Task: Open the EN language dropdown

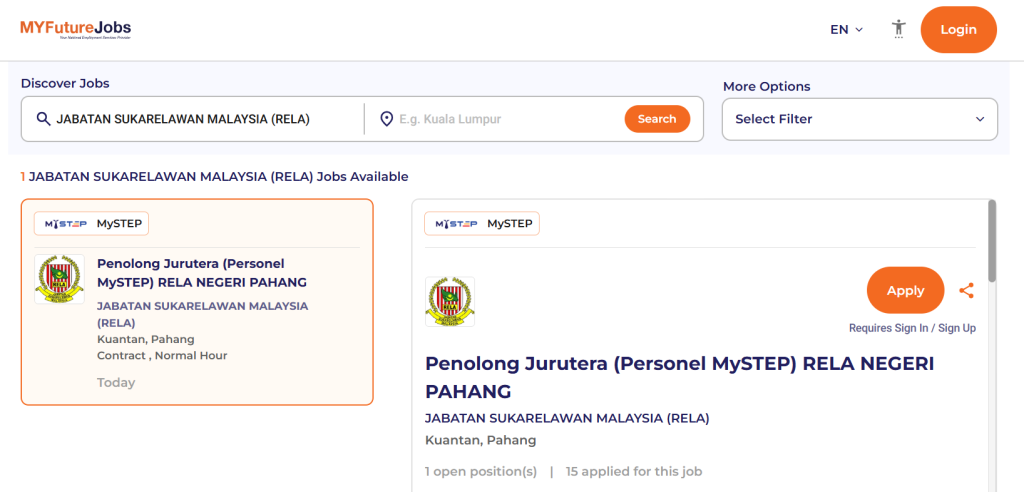Action: click(846, 29)
